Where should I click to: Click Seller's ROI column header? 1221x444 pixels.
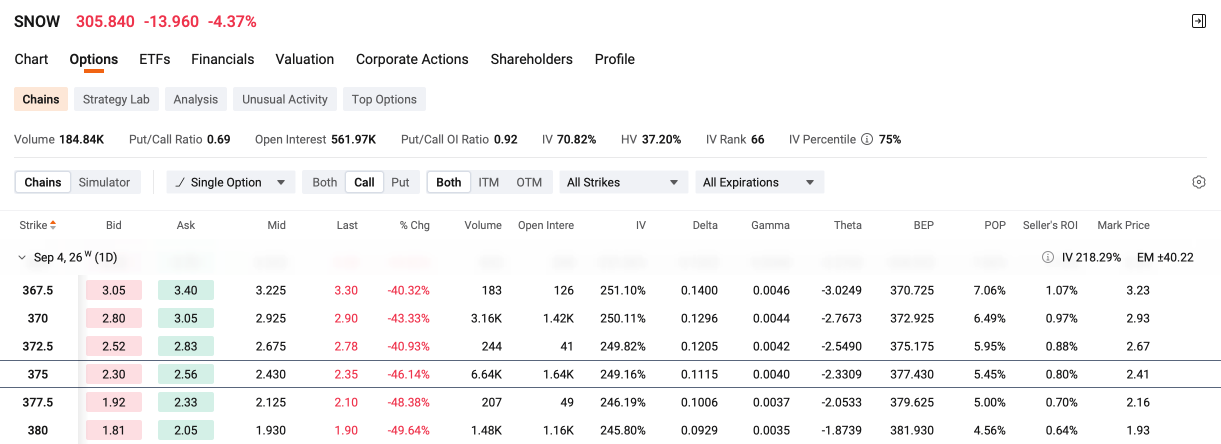[1050, 225]
